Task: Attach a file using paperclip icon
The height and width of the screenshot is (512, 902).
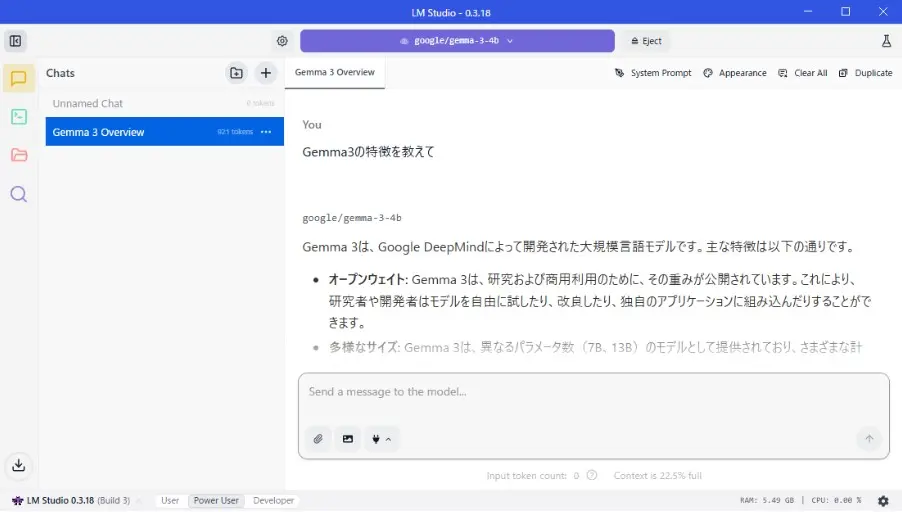Action: click(x=318, y=439)
